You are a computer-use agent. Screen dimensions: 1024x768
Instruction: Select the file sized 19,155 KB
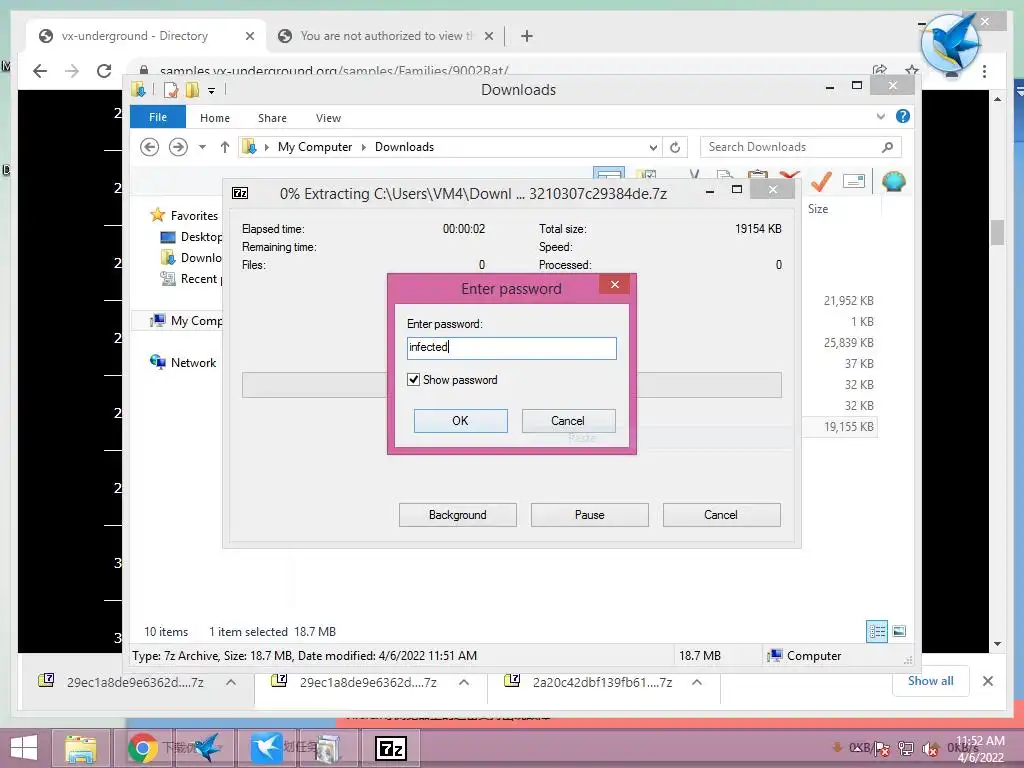848,426
